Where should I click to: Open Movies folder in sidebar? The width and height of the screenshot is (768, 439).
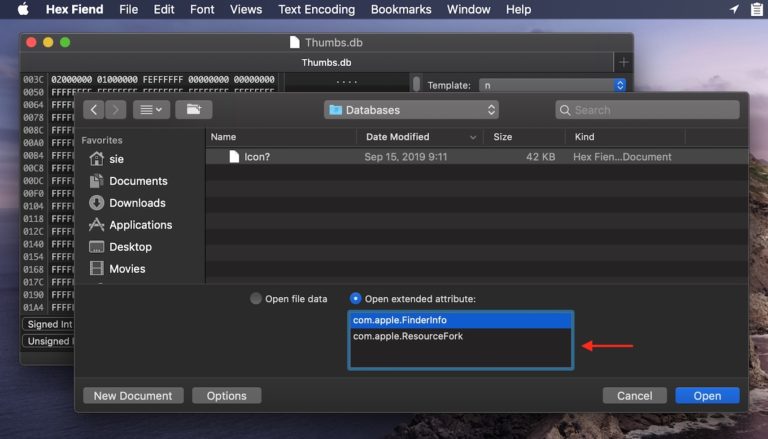point(127,269)
